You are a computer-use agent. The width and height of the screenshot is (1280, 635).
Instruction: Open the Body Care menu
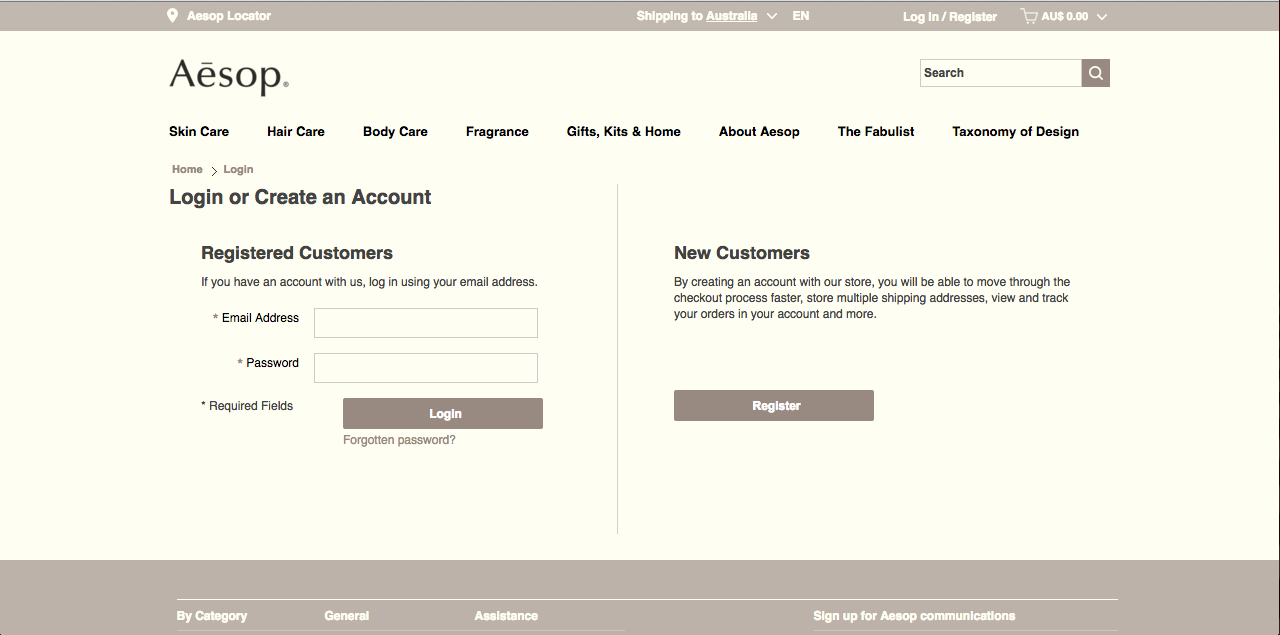point(395,131)
